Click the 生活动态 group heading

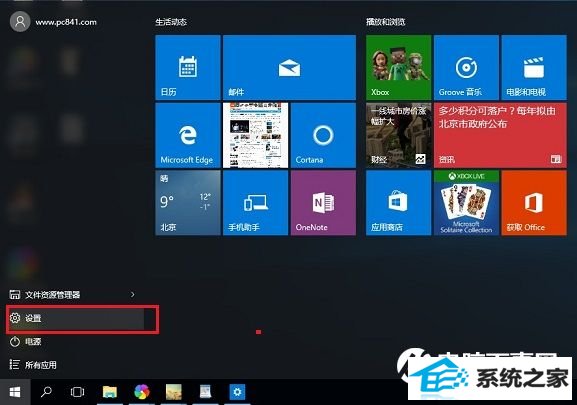click(171, 22)
